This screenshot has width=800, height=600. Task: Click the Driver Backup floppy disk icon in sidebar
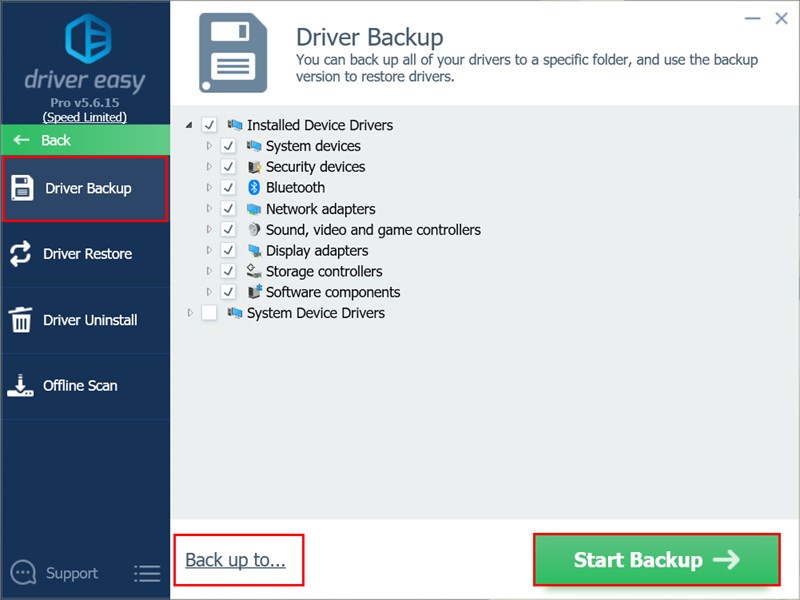pyautogui.click(x=22, y=188)
